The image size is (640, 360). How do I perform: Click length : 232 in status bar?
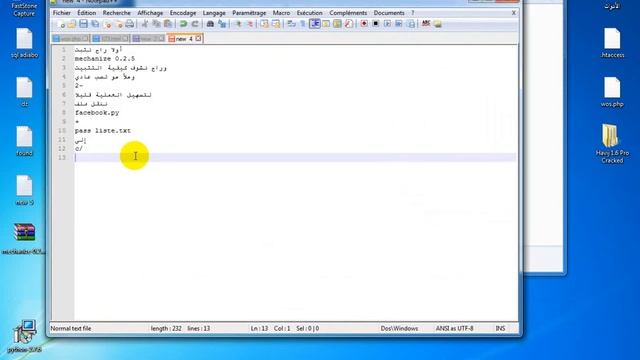pos(166,328)
